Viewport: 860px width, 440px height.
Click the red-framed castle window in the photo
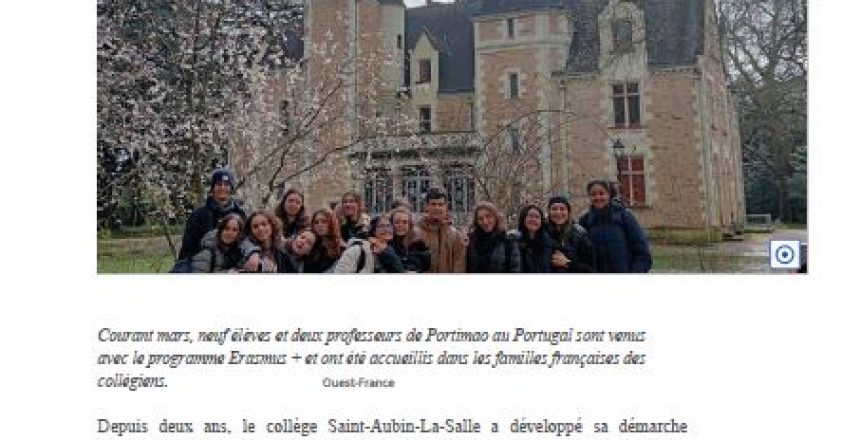tap(631, 180)
